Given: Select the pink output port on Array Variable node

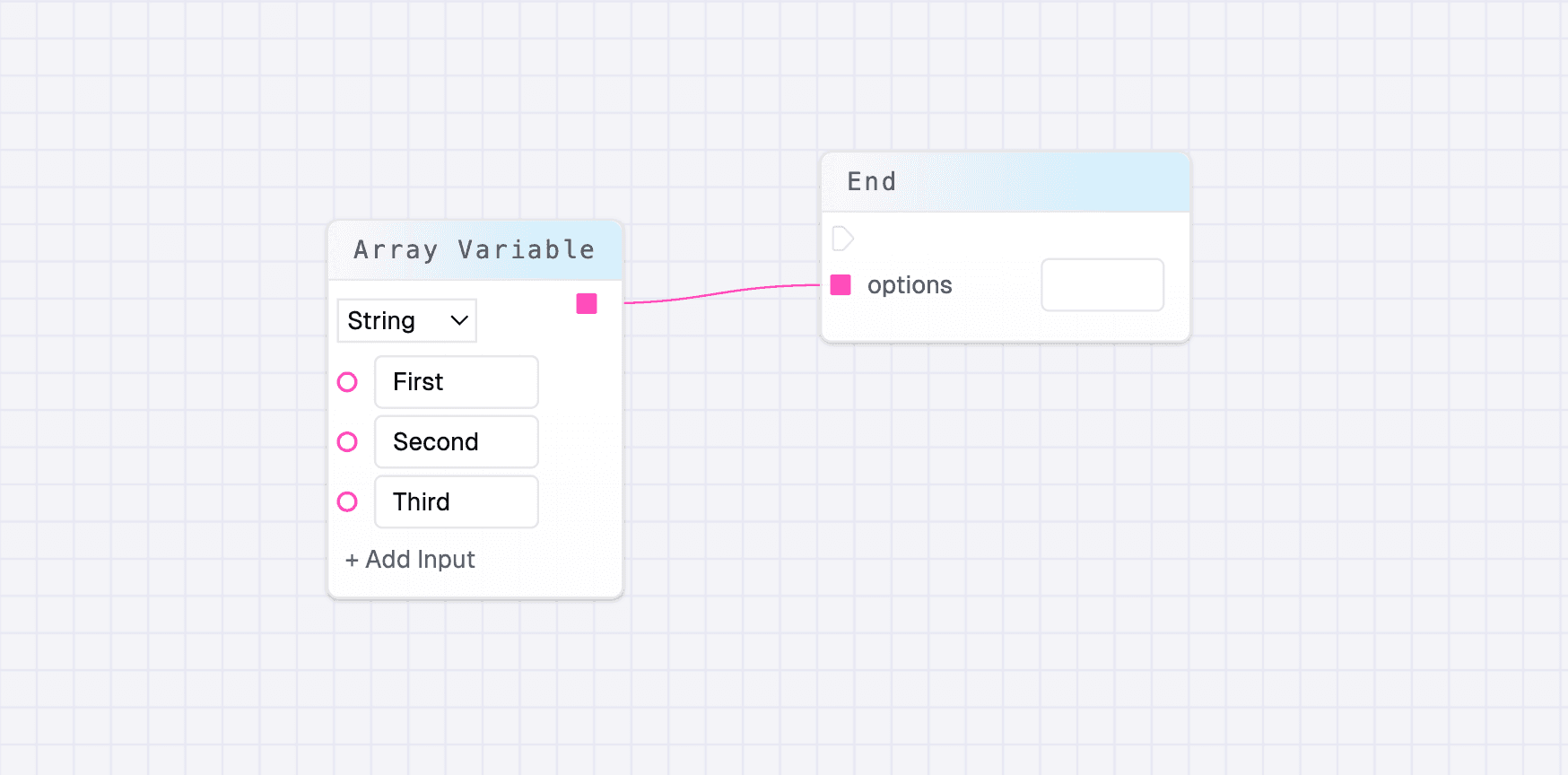Looking at the screenshot, I should [587, 304].
